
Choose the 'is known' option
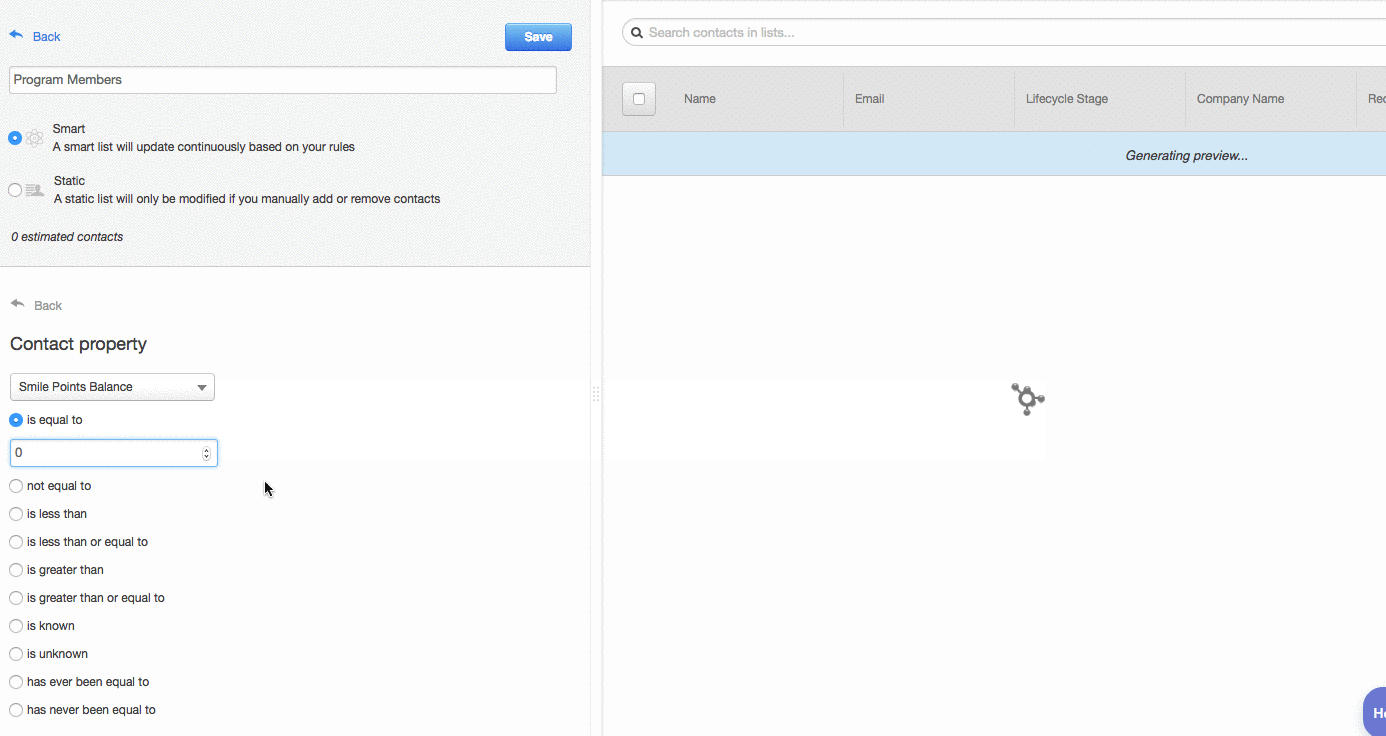click(x=16, y=626)
